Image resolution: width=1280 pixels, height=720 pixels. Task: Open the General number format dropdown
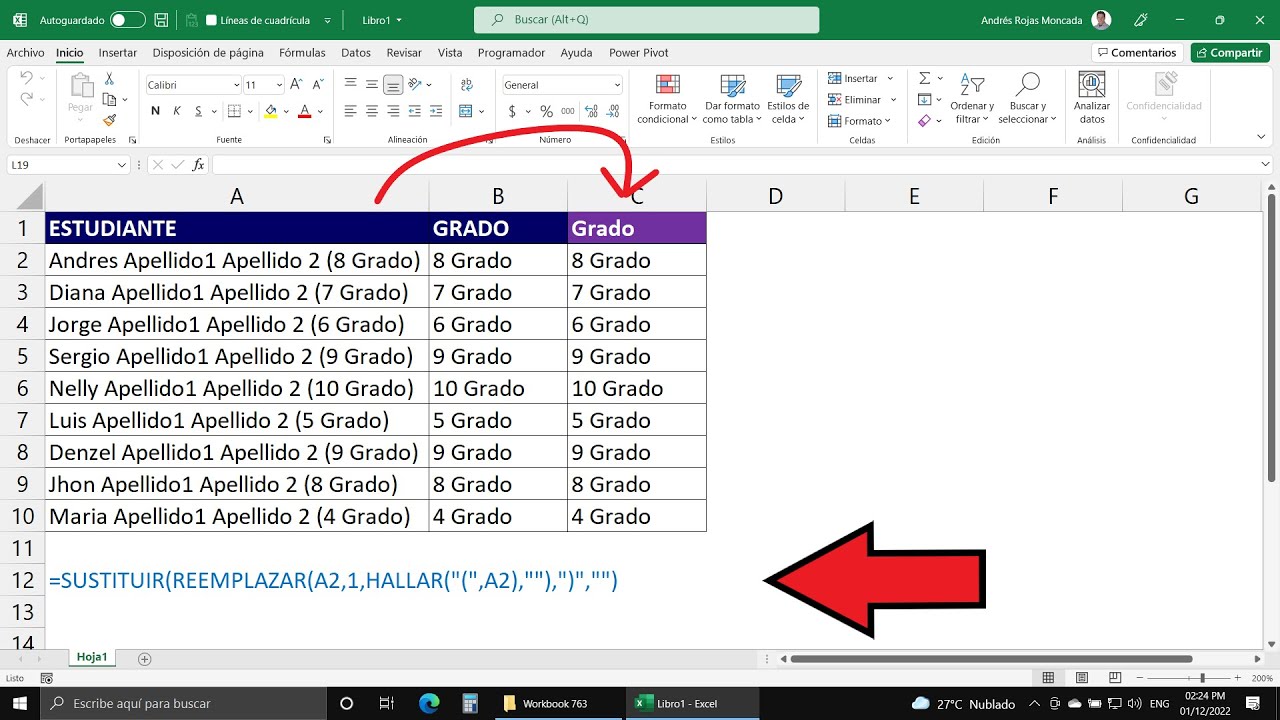point(617,85)
